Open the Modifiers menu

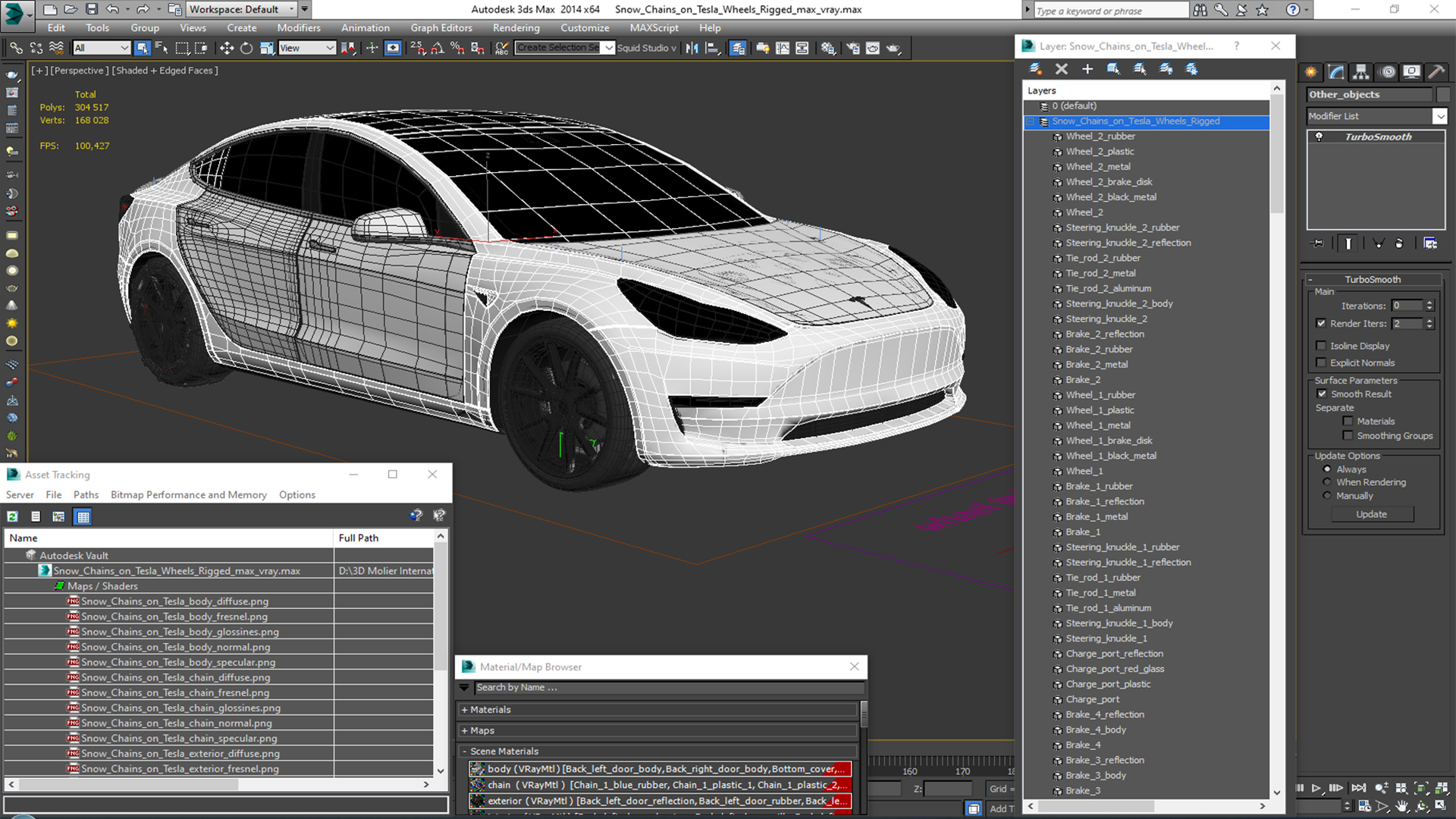point(298,28)
